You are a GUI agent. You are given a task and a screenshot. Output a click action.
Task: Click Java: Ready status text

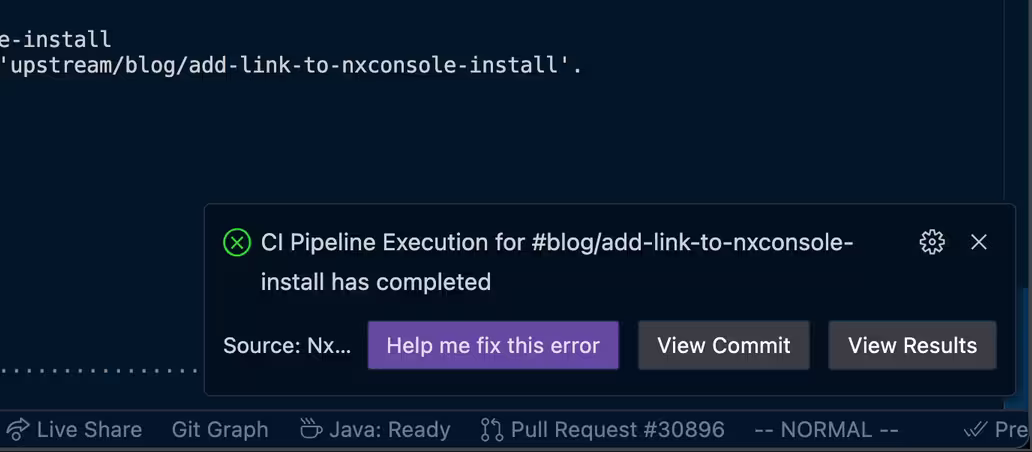pos(390,430)
